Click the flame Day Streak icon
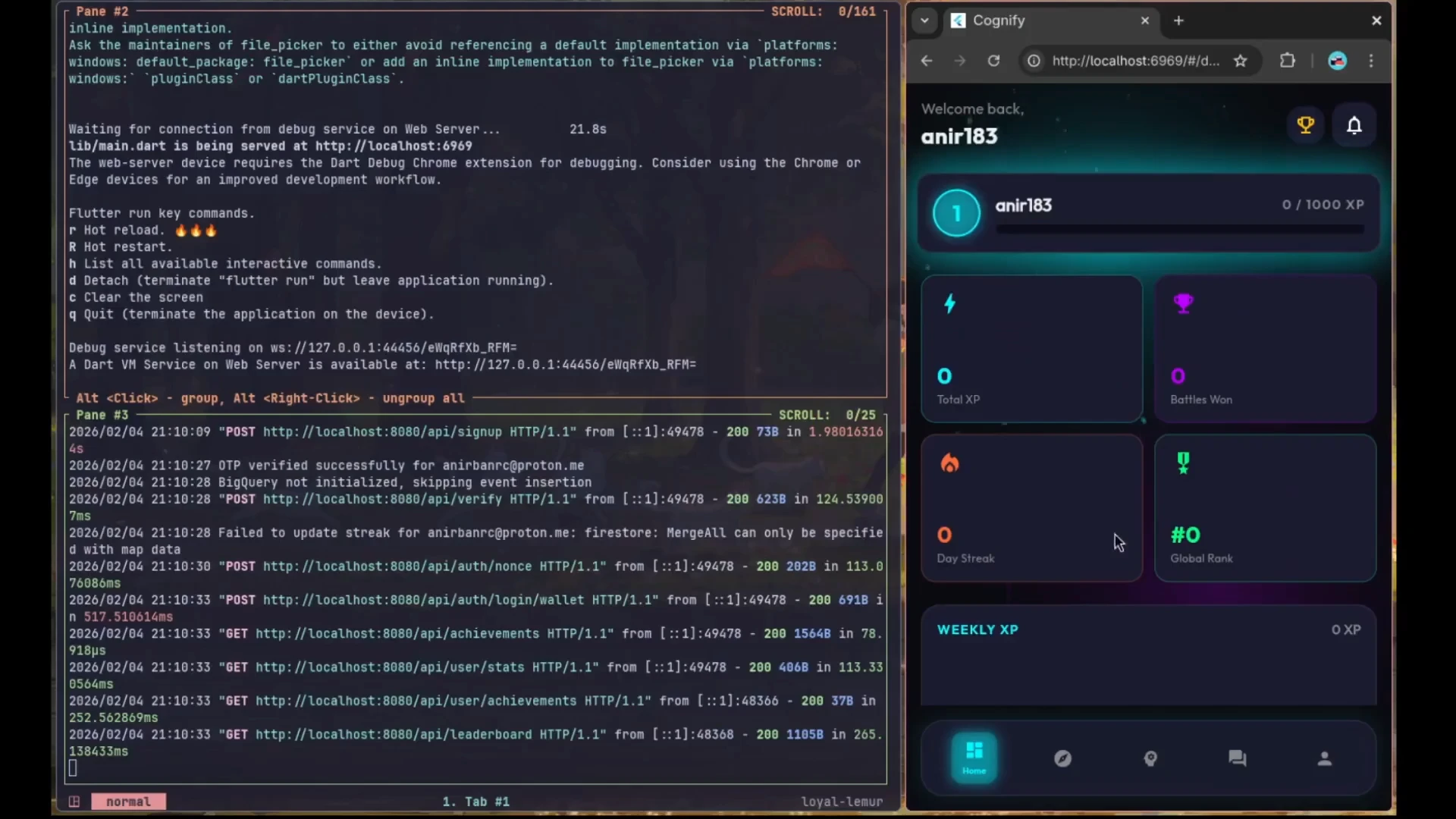Viewport: 1456px width, 819px height. point(949,463)
